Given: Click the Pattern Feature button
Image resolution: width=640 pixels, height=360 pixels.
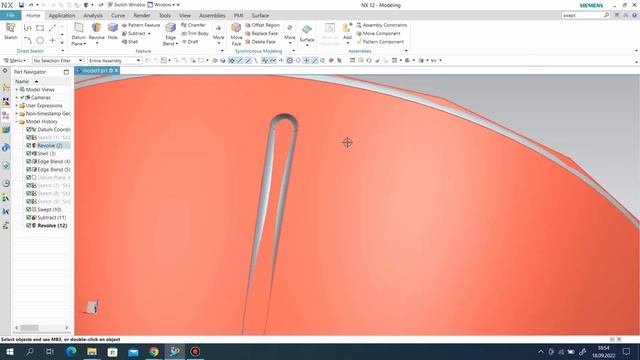Looking at the screenshot, I should (x=141, y=25).
